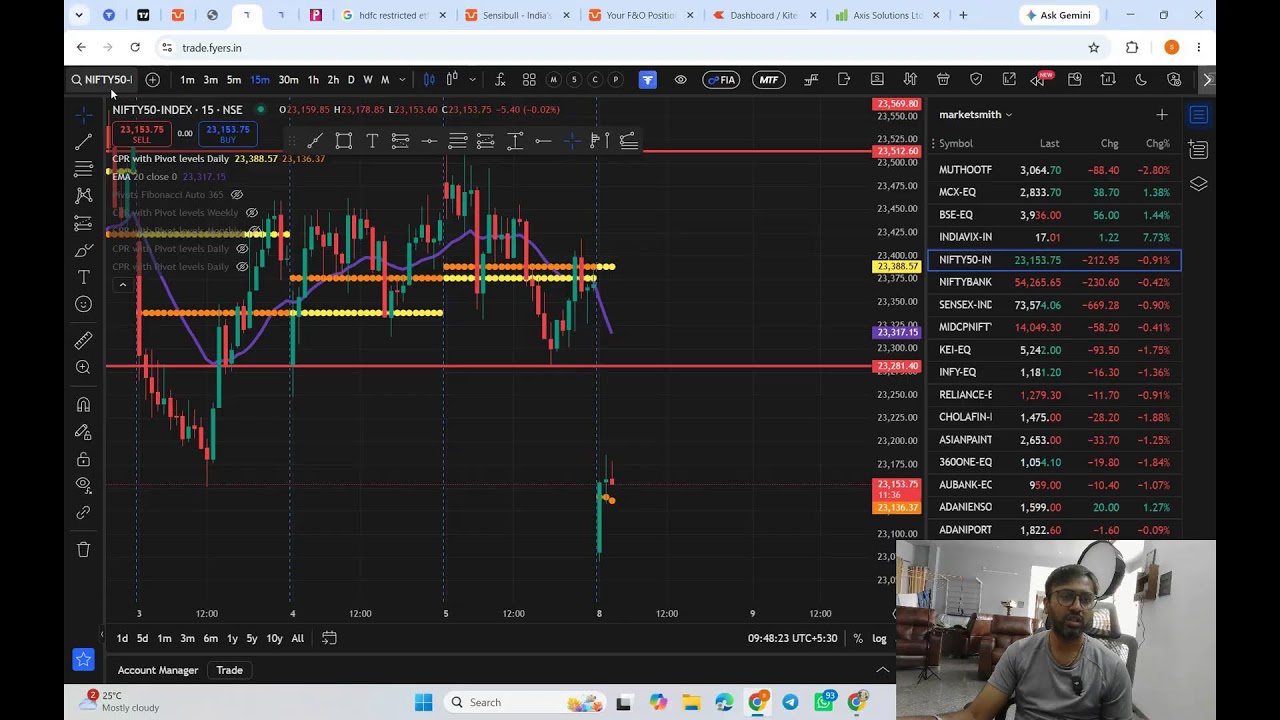Open the NIFTY50 symbol search box
Viewport: 1280px width, 720px height.
coord(102,80)
